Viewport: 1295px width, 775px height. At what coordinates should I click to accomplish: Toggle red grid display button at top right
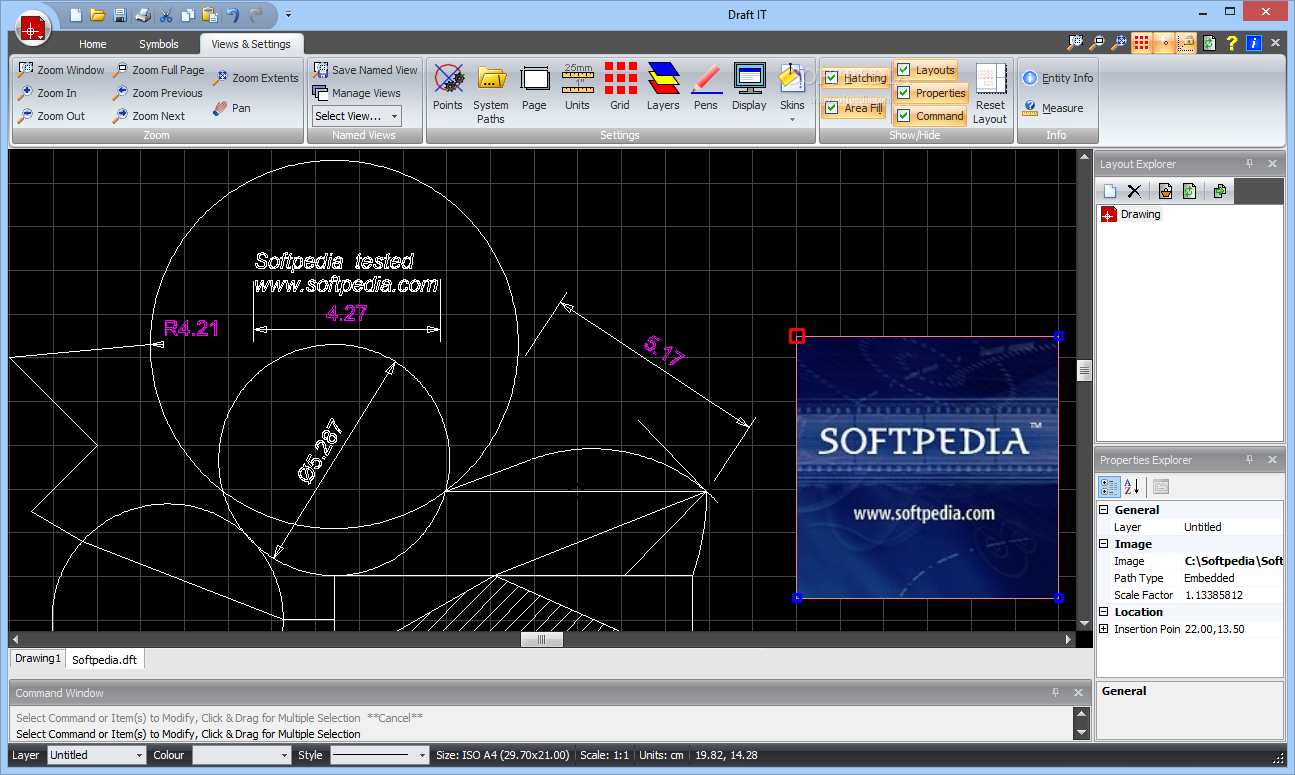point(1142,43)
